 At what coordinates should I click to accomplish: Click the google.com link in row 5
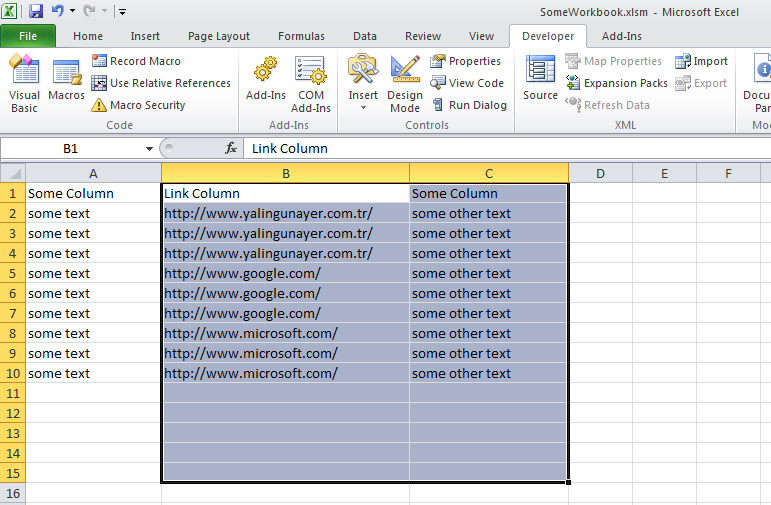242,273
